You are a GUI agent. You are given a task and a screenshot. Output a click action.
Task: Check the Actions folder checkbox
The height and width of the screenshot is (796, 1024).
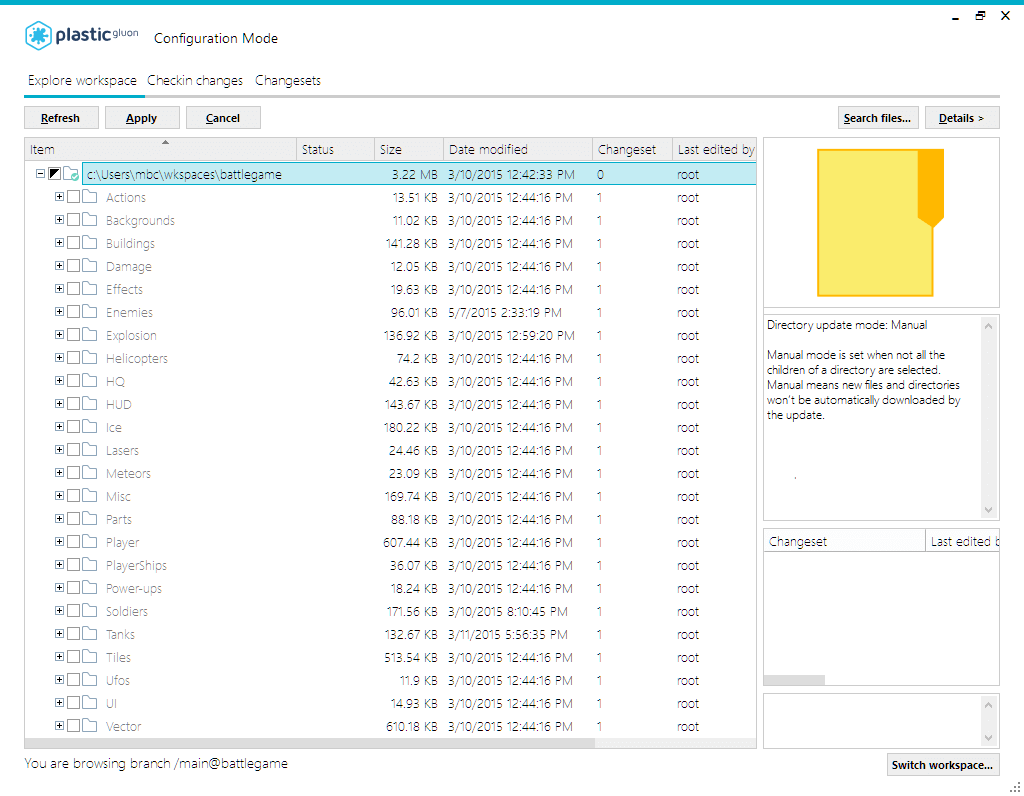73,197
